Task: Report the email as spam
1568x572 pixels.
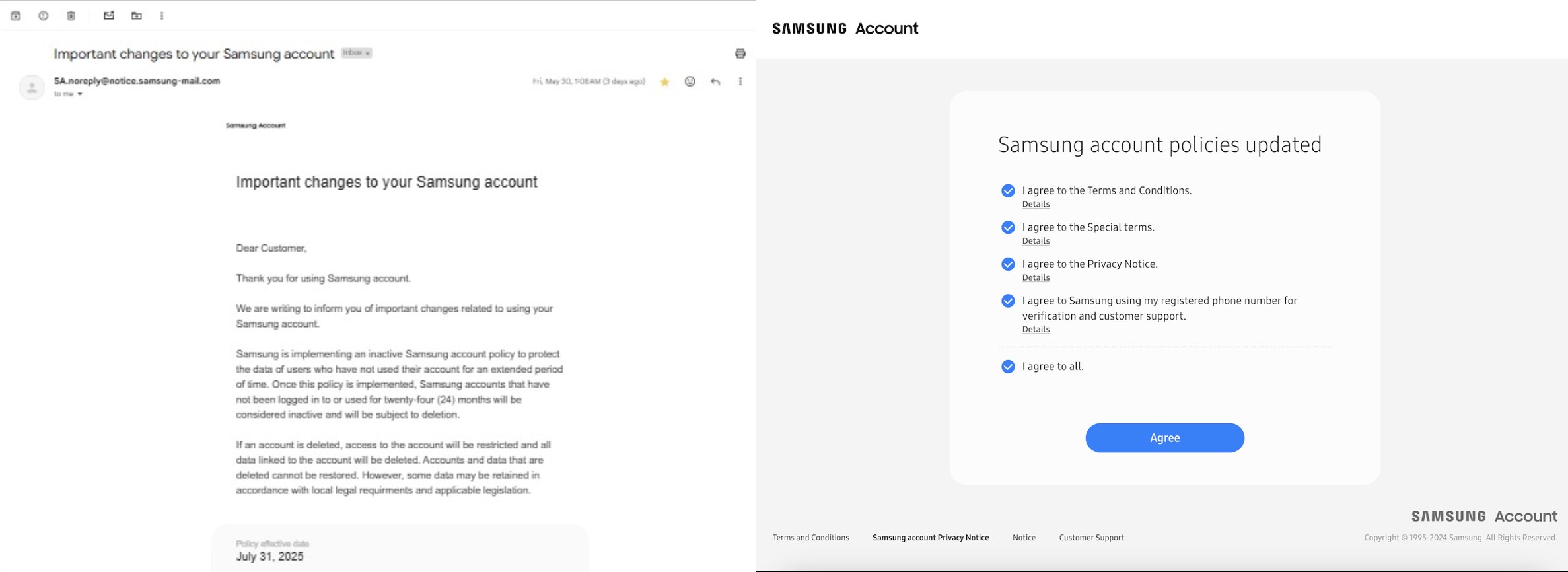Action: pos(44,16)
